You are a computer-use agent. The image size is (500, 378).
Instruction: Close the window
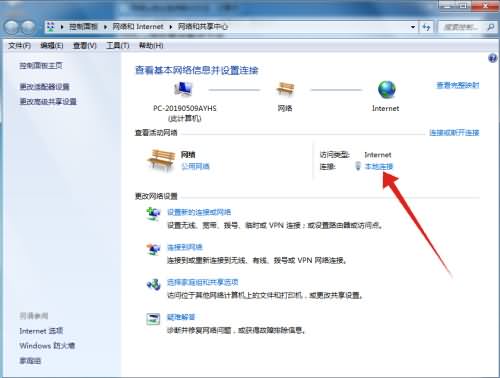click(x=486, y=6)
